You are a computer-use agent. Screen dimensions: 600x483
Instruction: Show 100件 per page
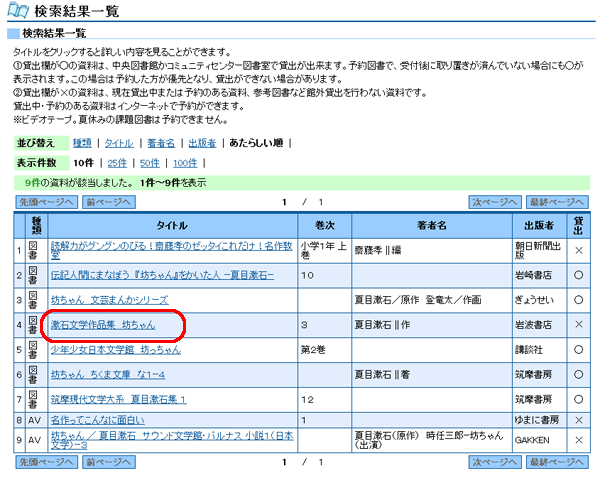185,163
